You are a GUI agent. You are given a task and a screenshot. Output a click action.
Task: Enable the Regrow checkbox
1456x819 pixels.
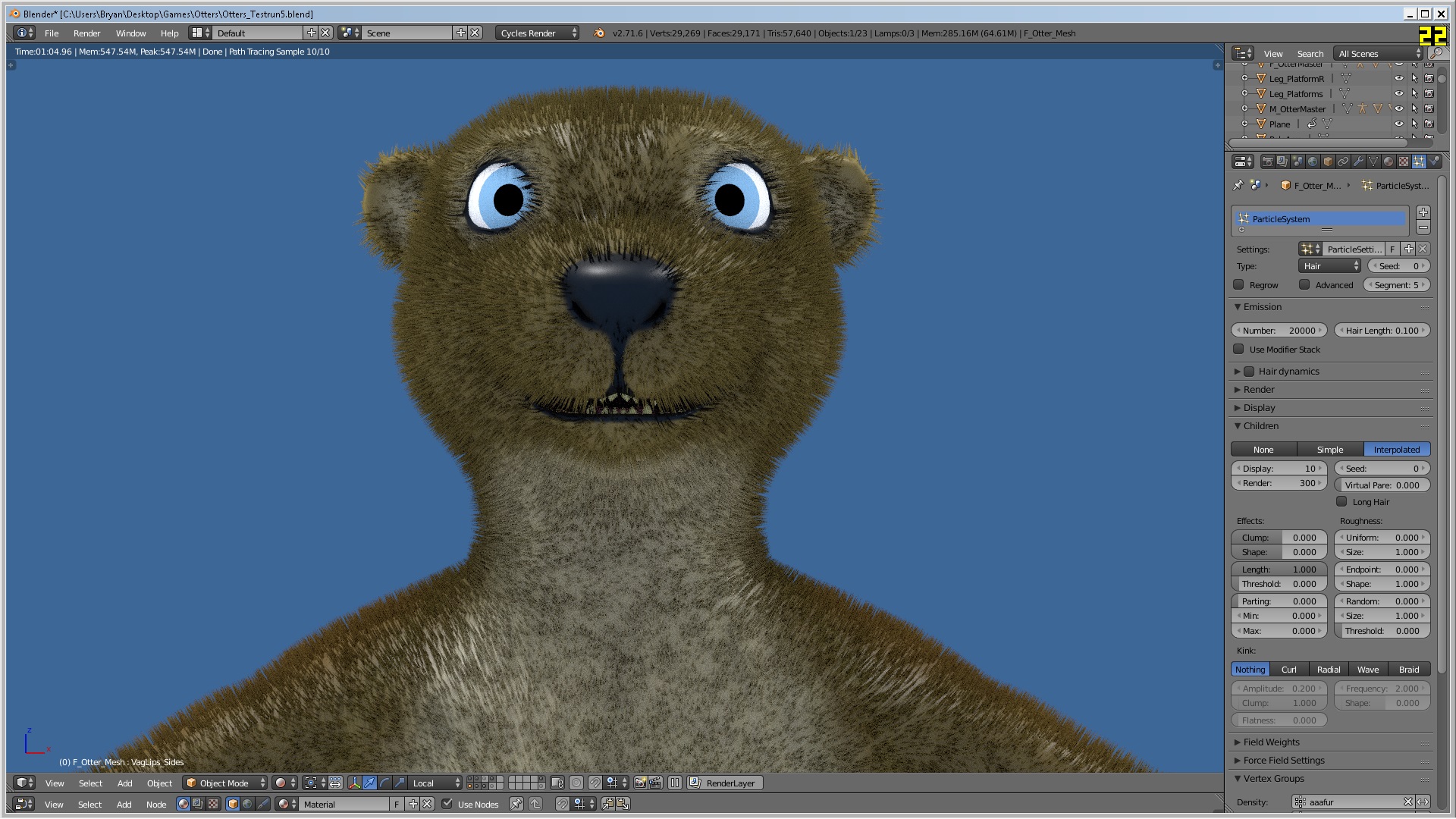1239,285
